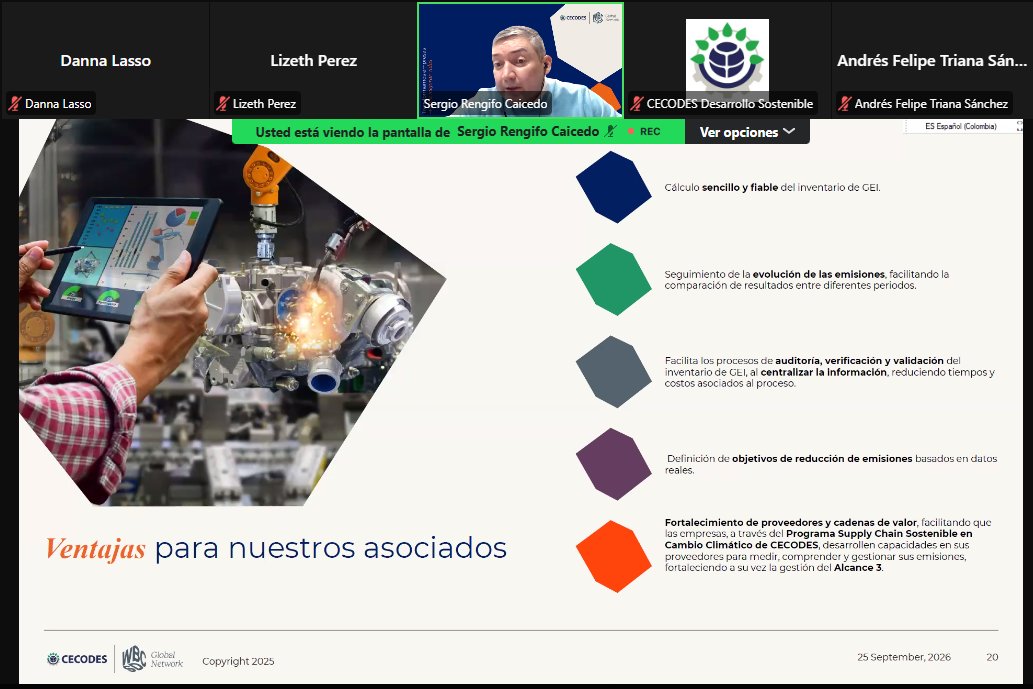Image resolution: width=1033 pixels, height=689 pixels.
Task: Open the Ver opciones dropdown
Action: 746,132
